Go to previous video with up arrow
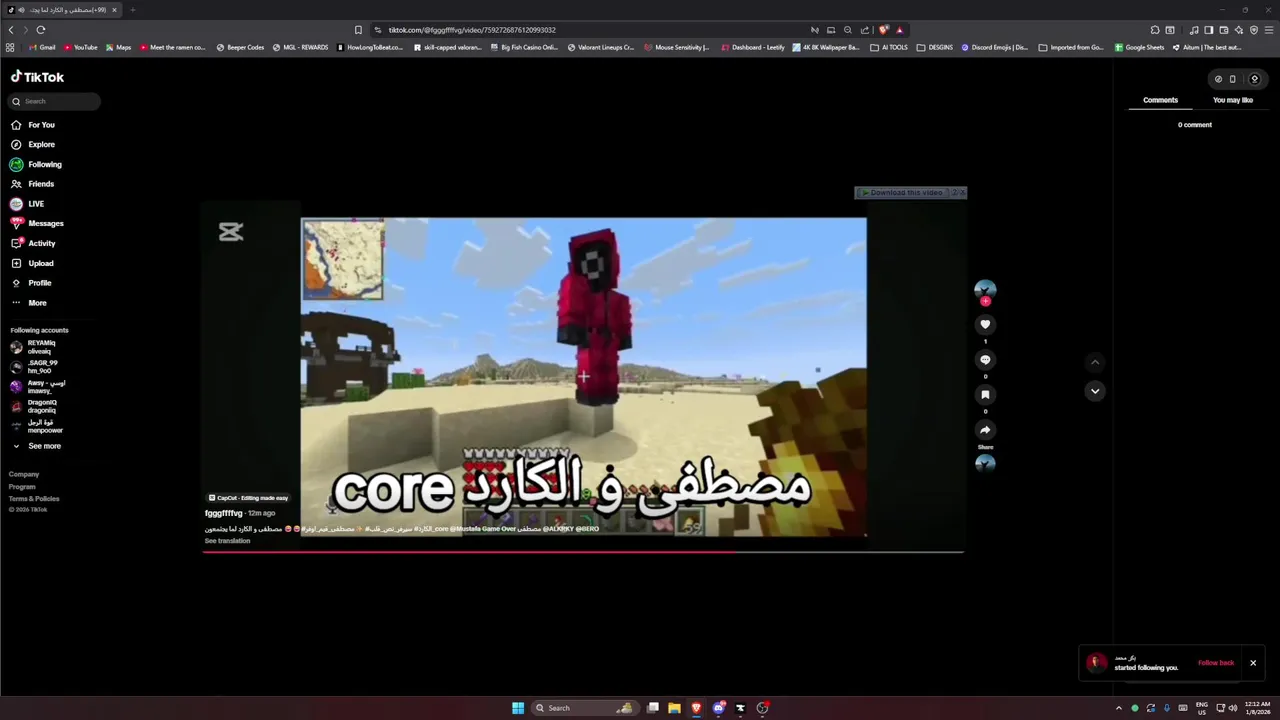The height and width of the screenshot is (720, 1280). pos(1095,362)
